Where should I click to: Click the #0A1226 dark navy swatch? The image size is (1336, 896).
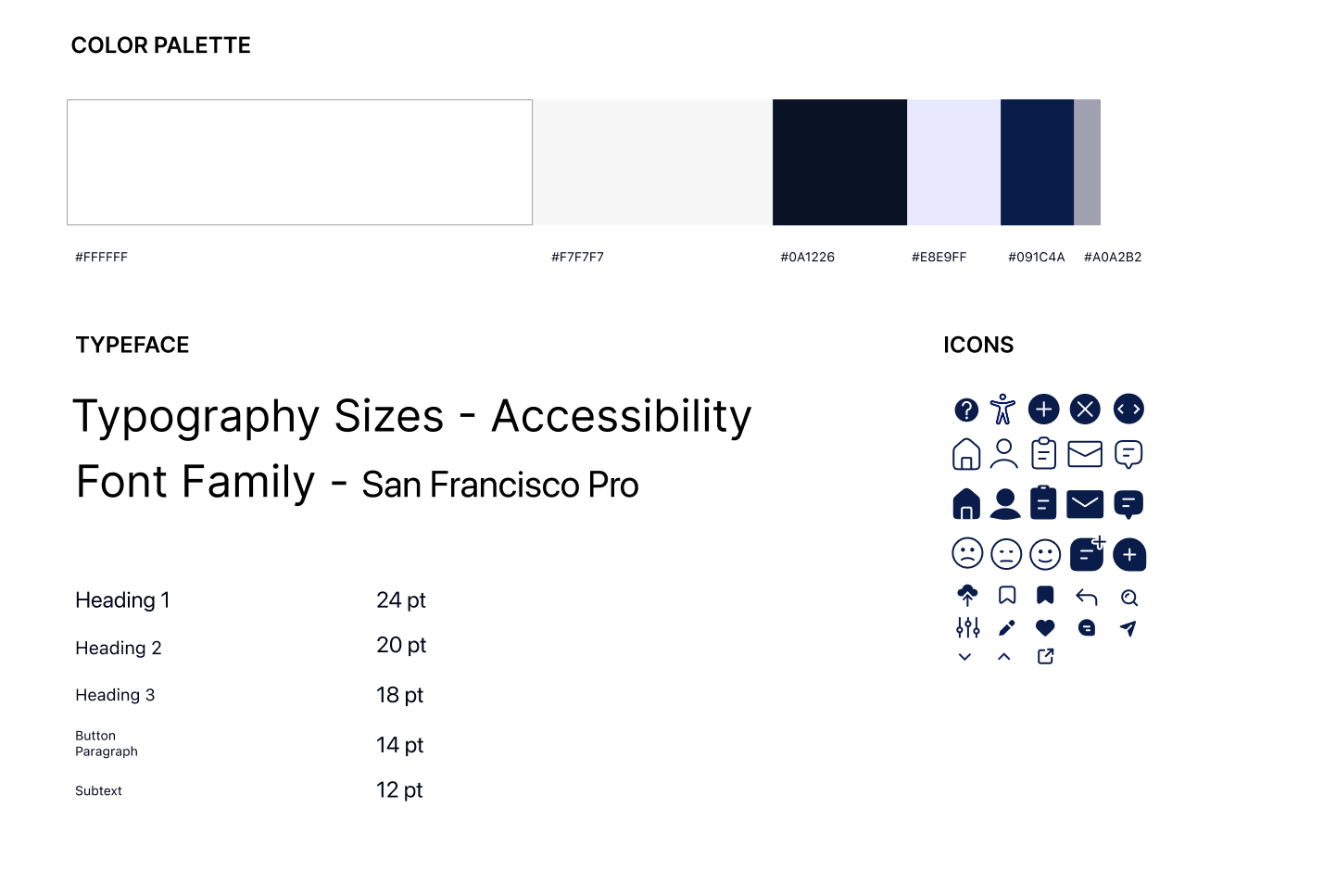[839, 162]
